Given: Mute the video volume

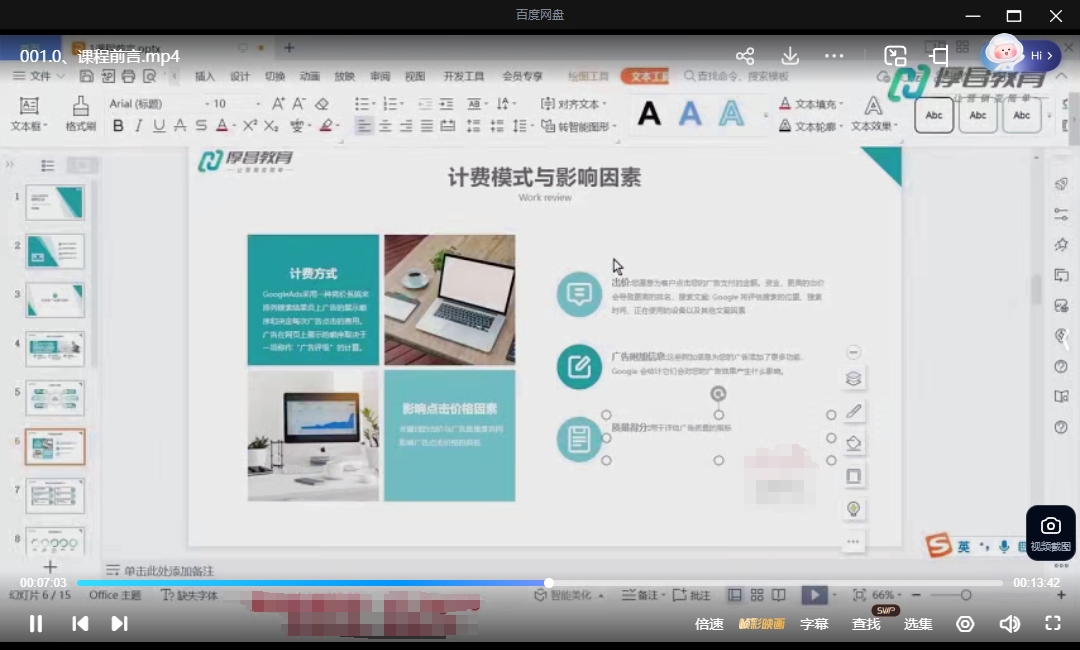Looking at the screenshot, I should click(1009, 624).
